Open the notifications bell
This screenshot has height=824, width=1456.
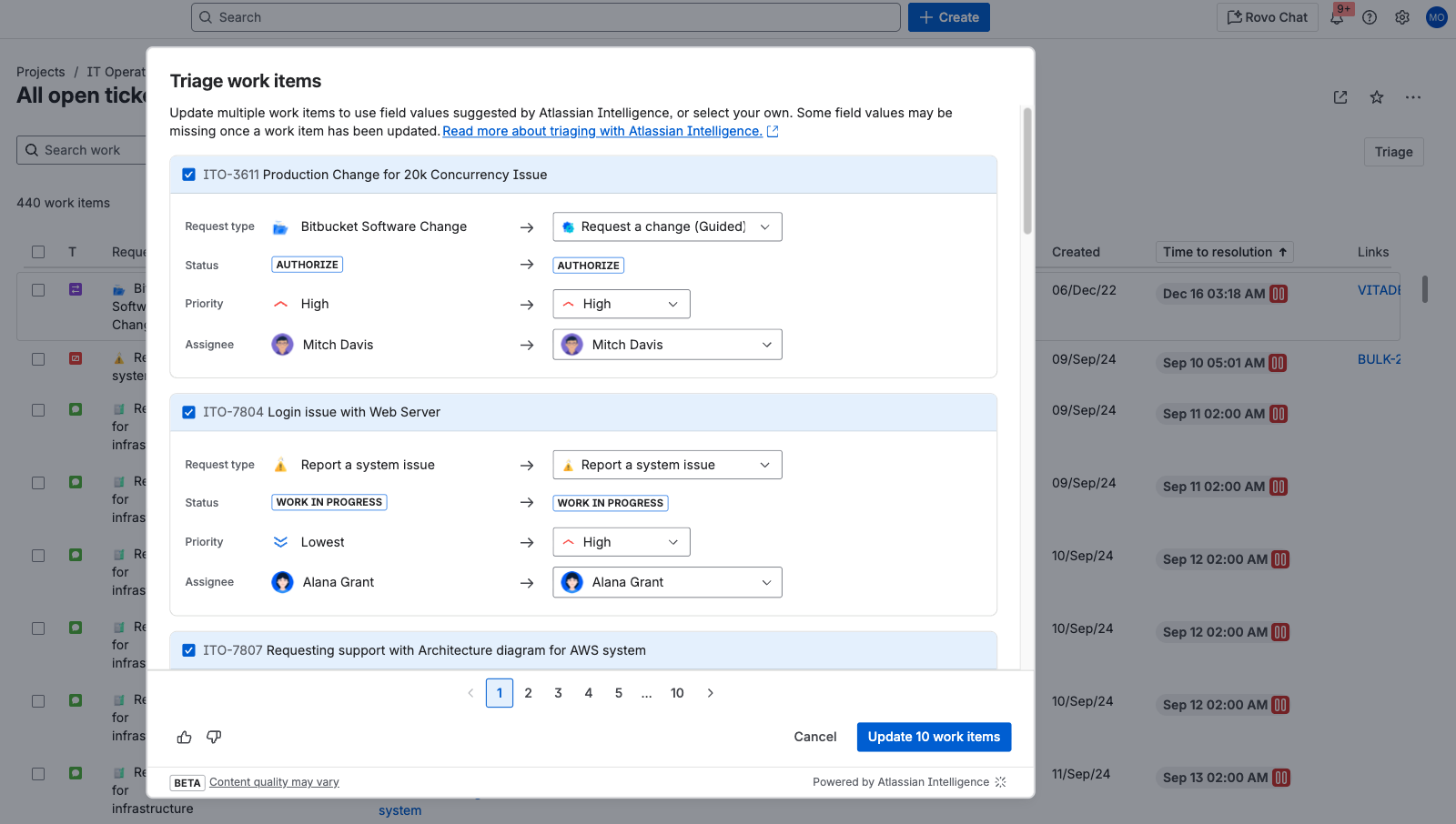click(x=1337, y=17)
